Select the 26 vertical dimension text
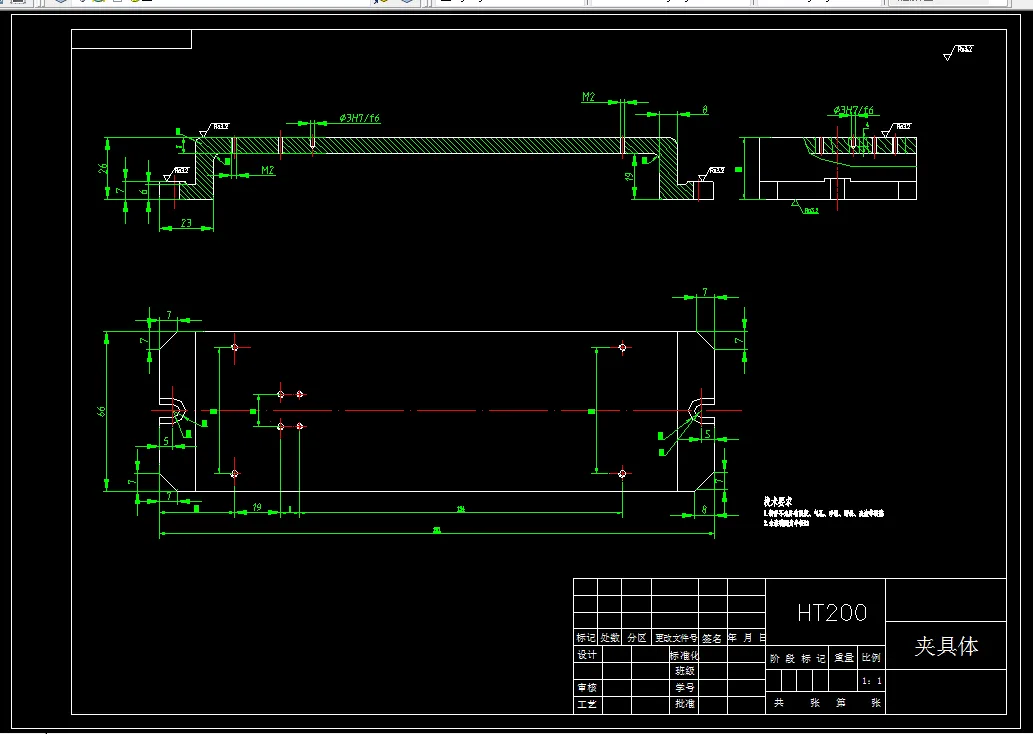The height and width of the screenshot is (734, 1033). [103, 168]
